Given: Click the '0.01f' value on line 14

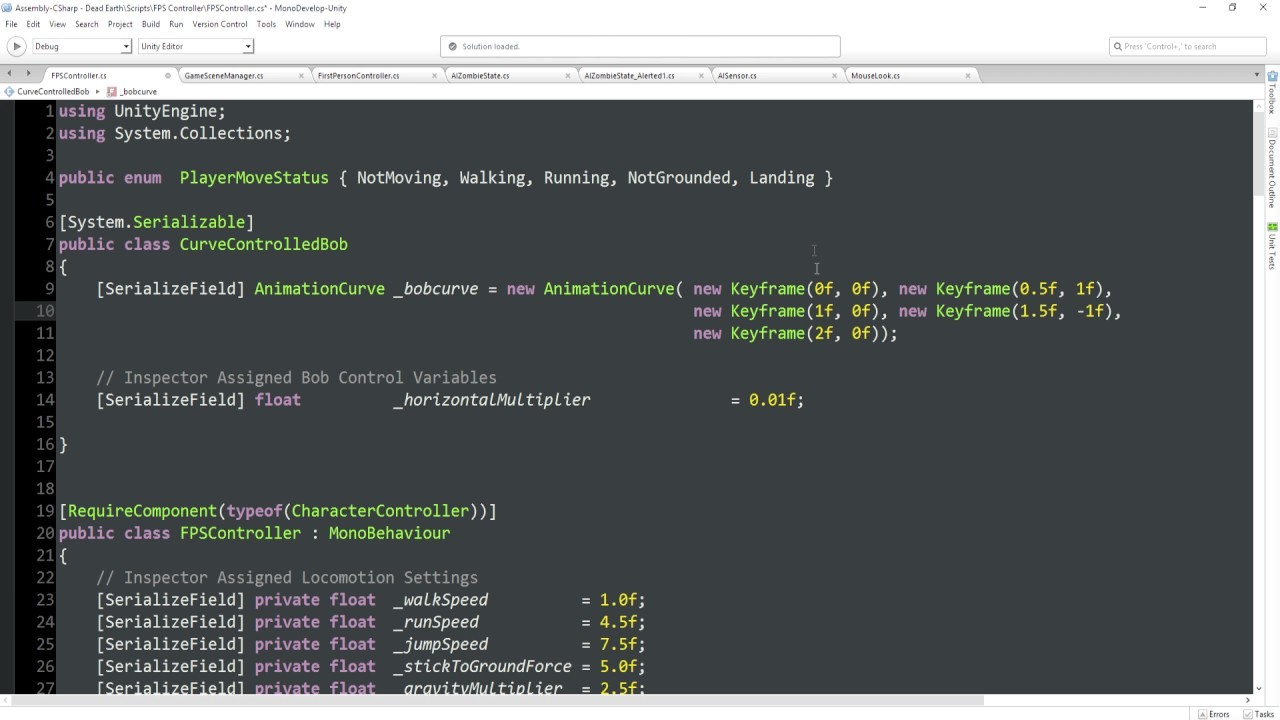Looking at the screenshot, I should [772, 400].
